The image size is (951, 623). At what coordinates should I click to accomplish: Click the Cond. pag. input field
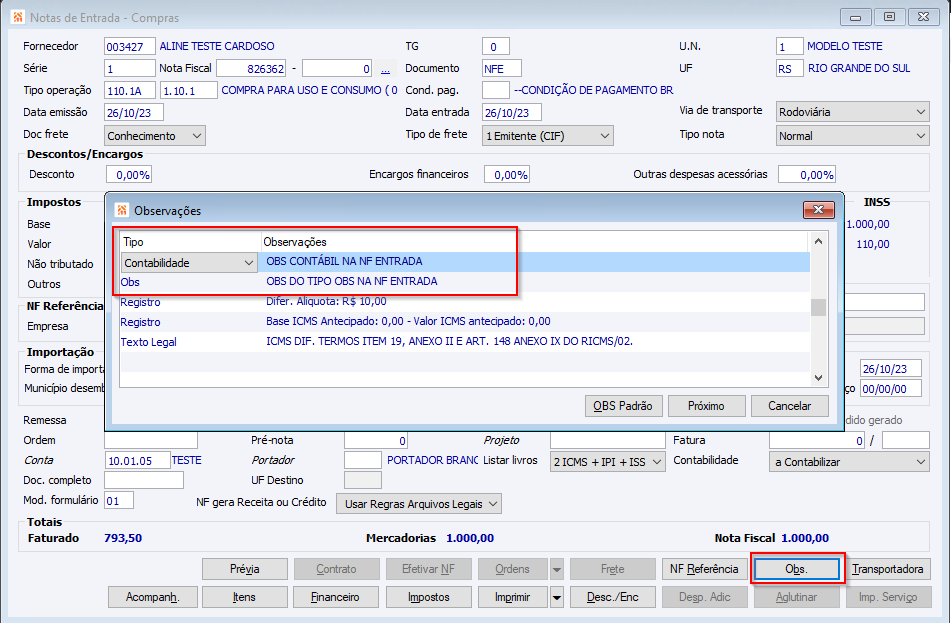click(496, 90)
